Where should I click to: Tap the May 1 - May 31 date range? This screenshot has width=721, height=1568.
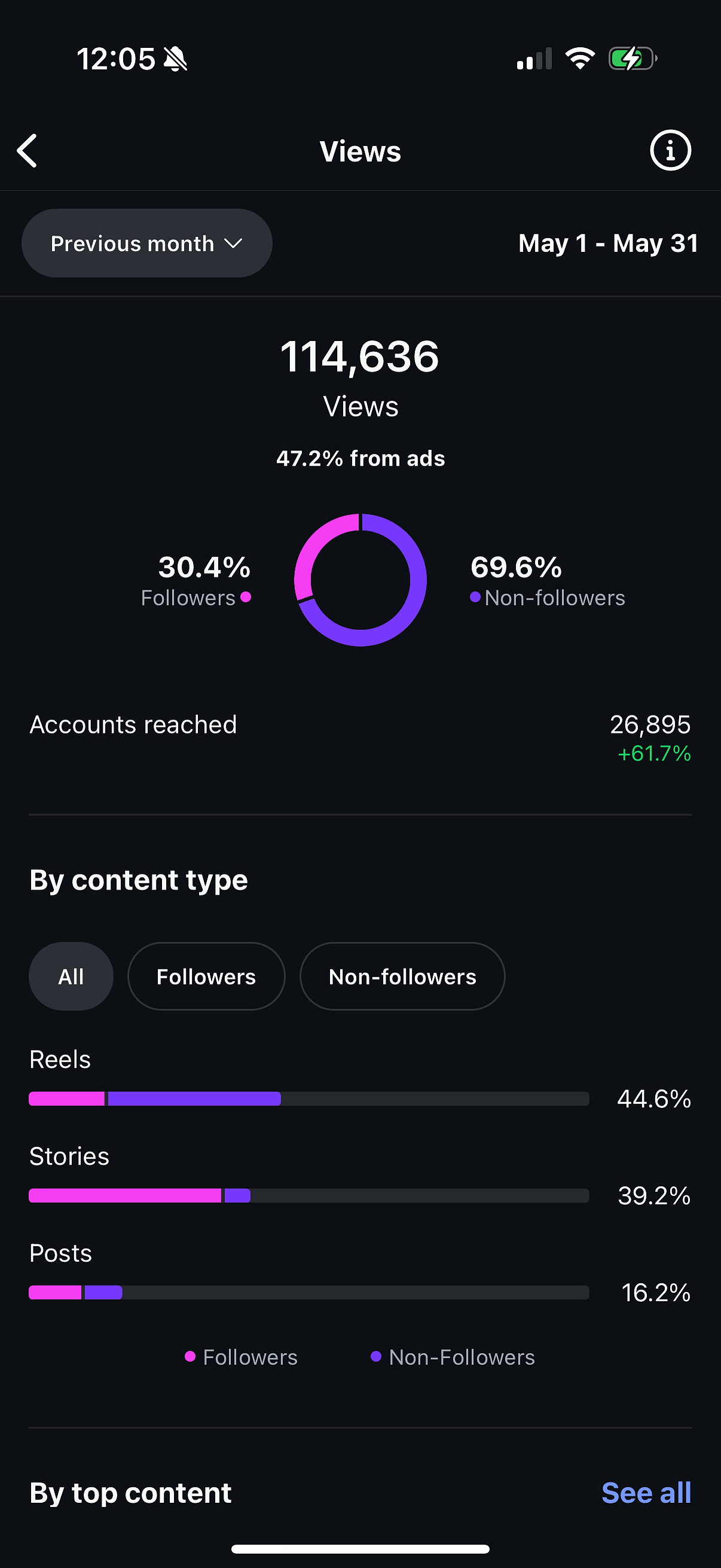[x=608, y=243]
